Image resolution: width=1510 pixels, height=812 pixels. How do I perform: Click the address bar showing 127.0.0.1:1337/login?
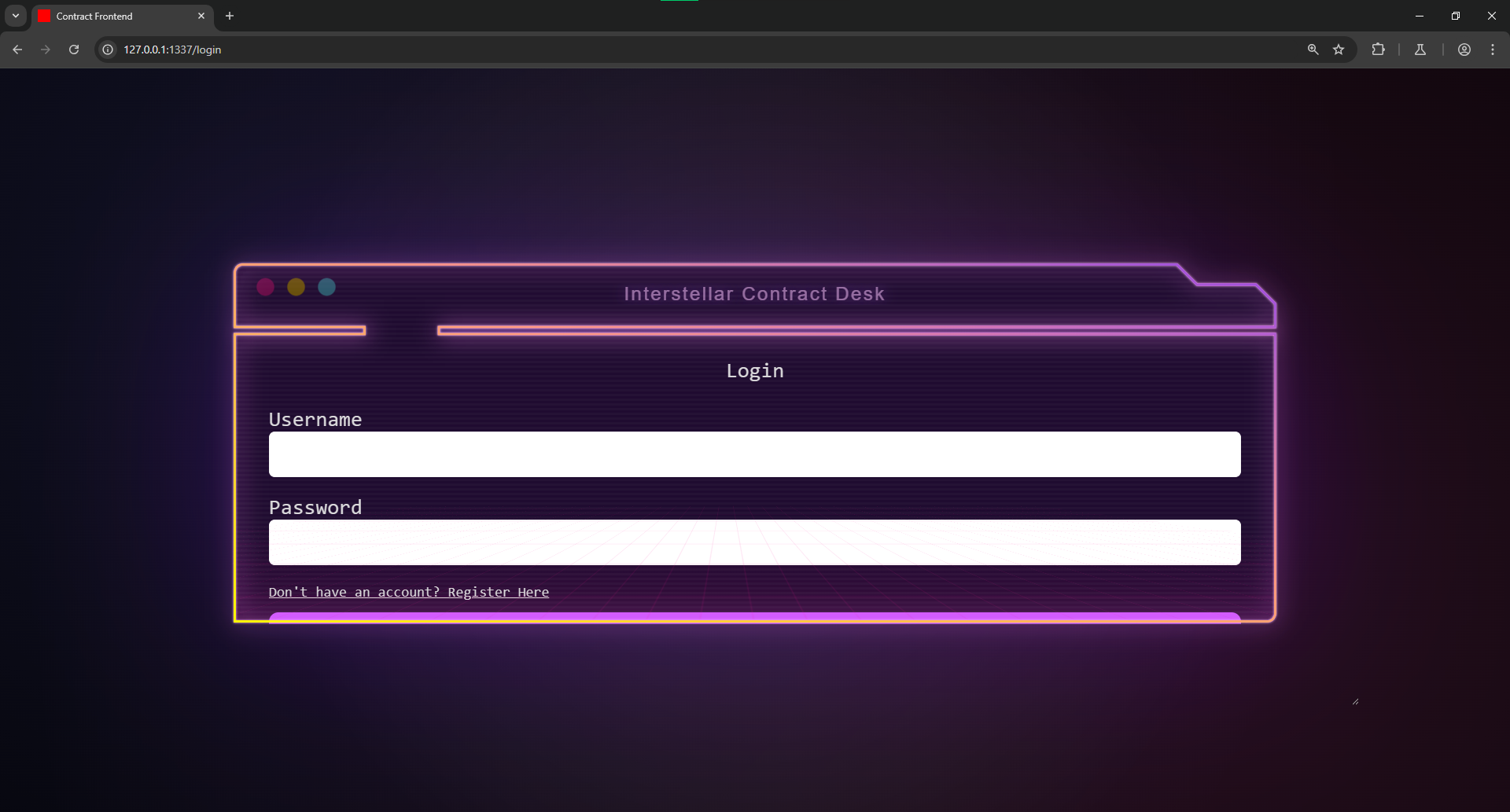click(629, 50)
